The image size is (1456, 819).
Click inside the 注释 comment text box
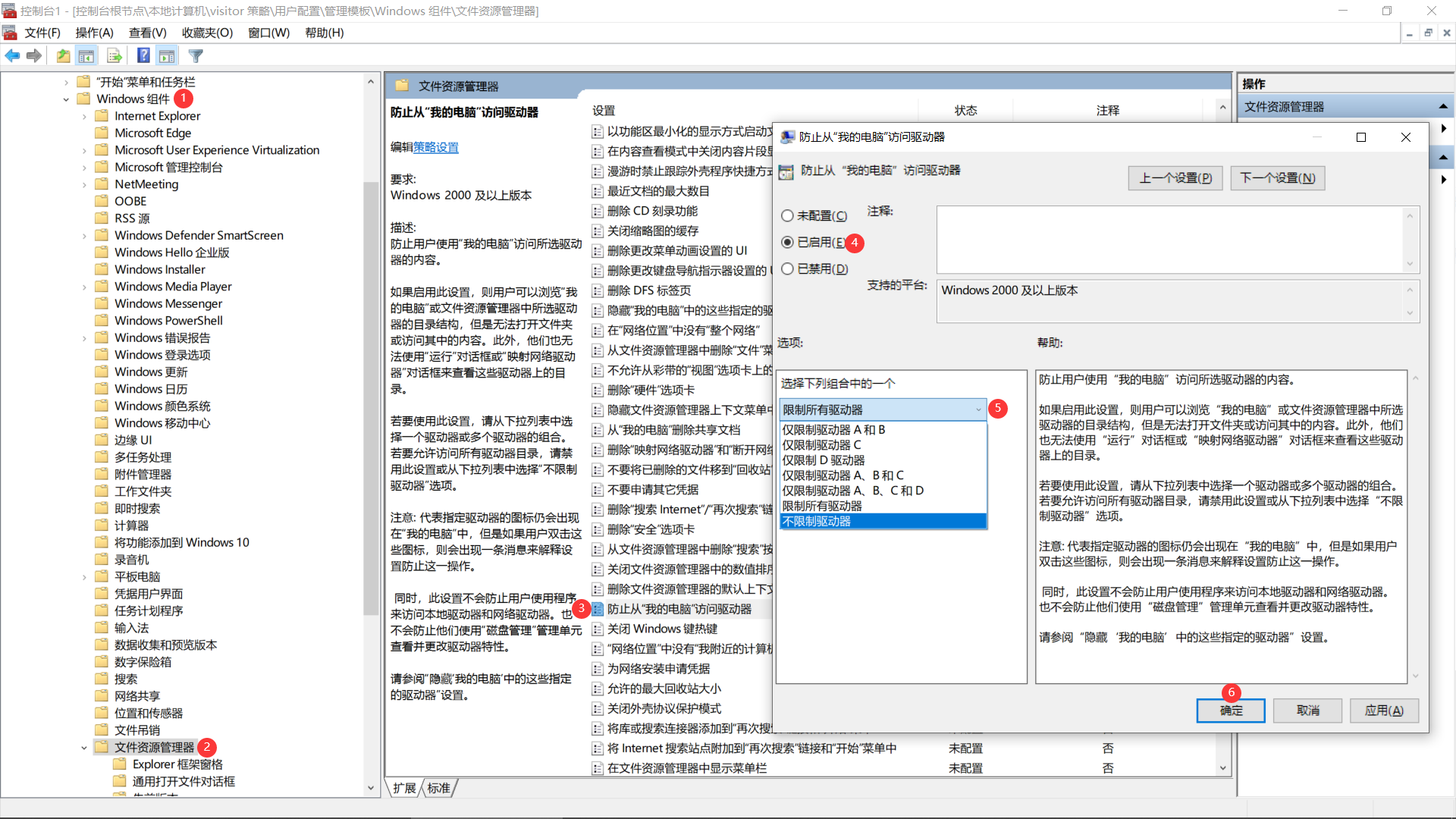[x=1169, y=239]
